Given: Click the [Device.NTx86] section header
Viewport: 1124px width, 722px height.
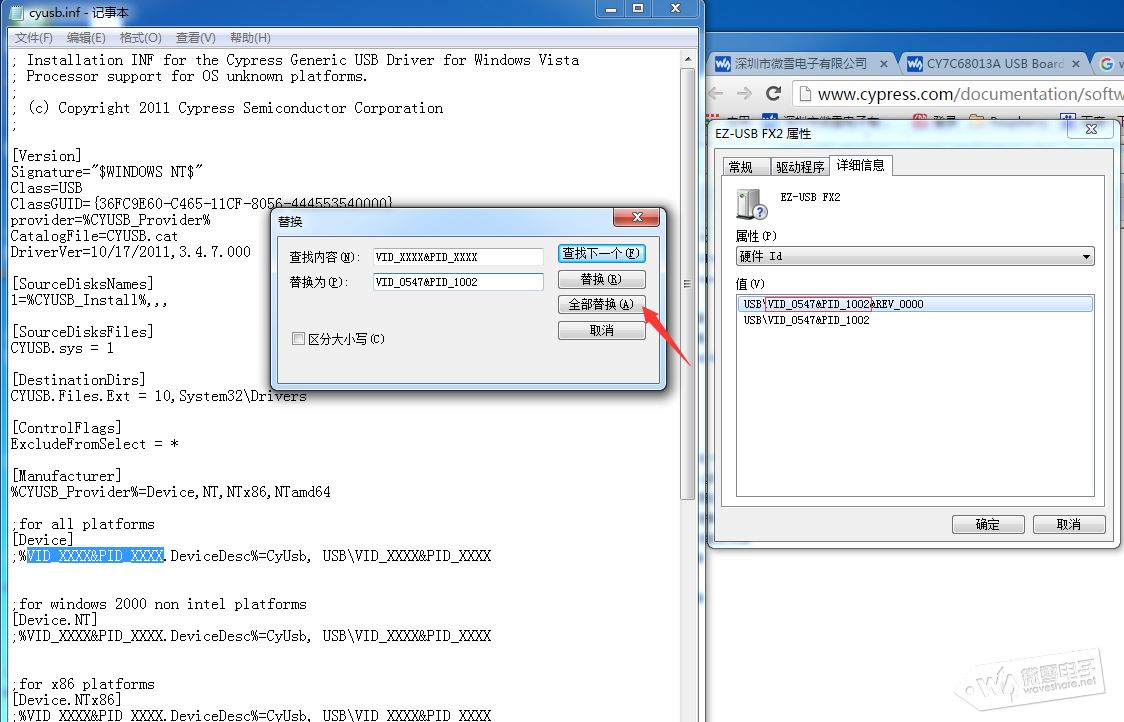Looking at the screenshot, I should click(x=67, y=700).
